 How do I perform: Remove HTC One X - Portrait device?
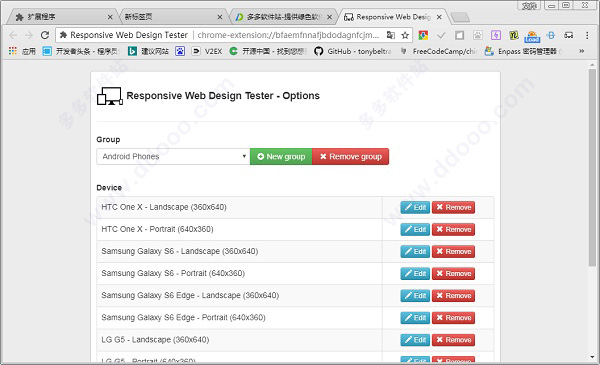pos(453,229)
